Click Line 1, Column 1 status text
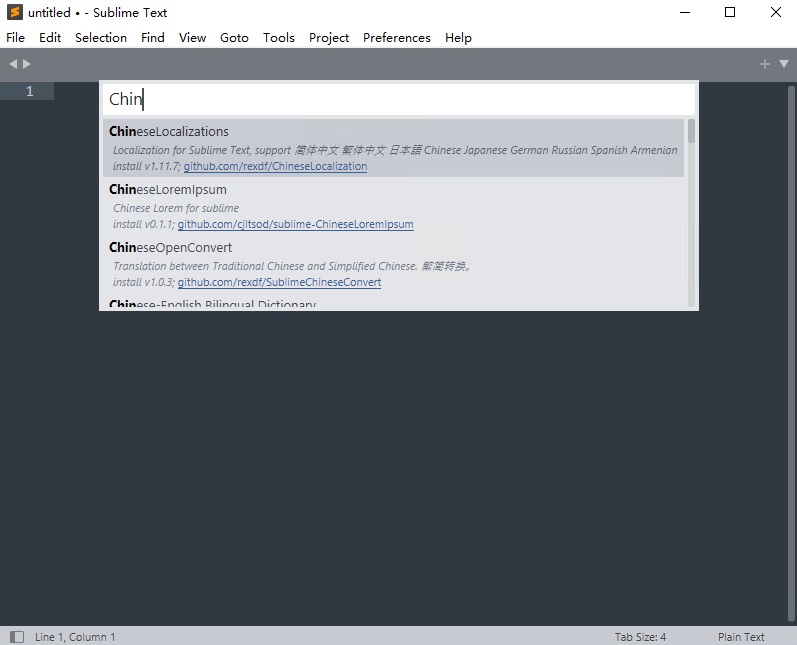The width and height of the screenshot is (797, 645). [x=75, y=637]
